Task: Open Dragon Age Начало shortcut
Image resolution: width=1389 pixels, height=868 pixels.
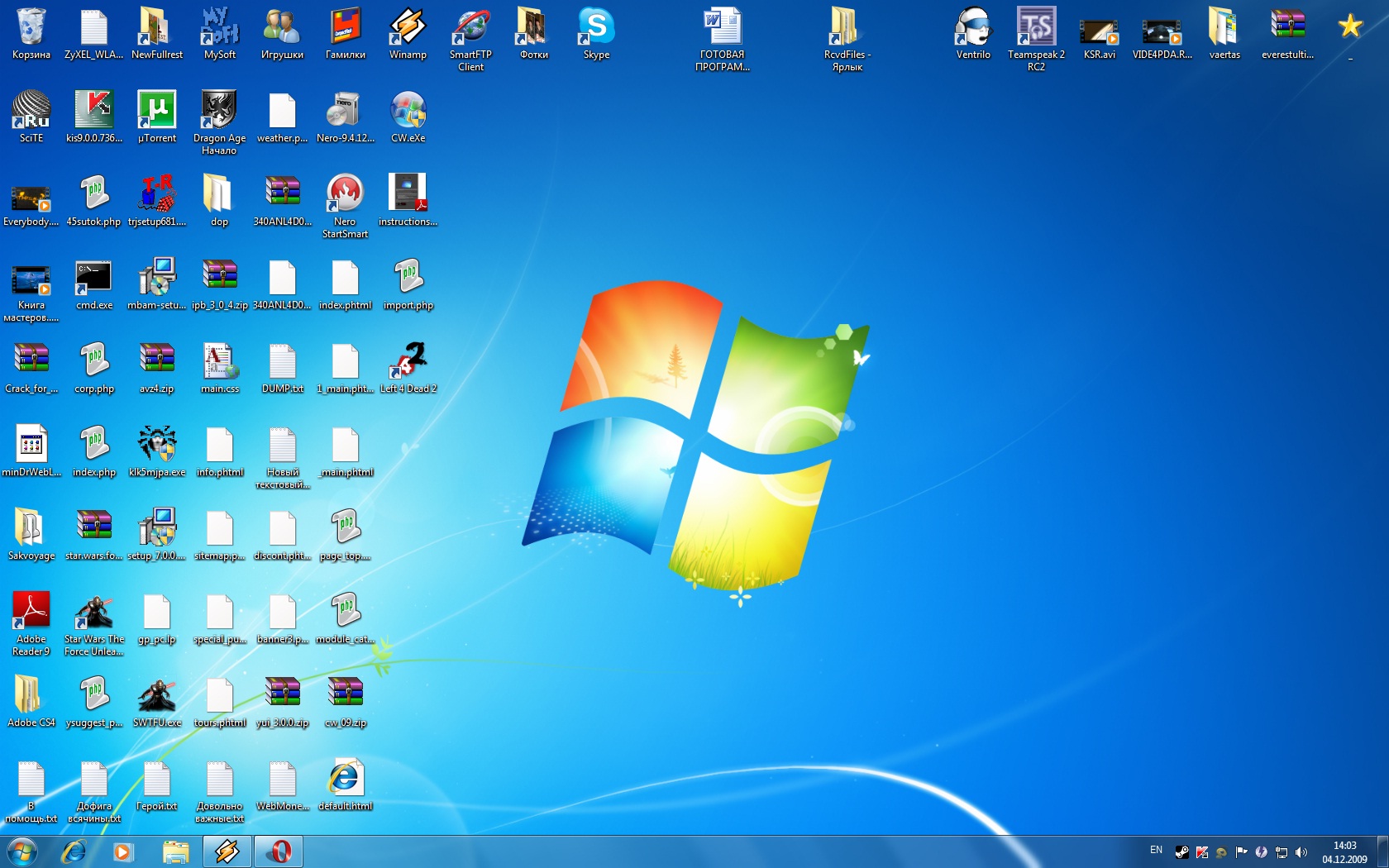Action: click(x=219, y=123)
